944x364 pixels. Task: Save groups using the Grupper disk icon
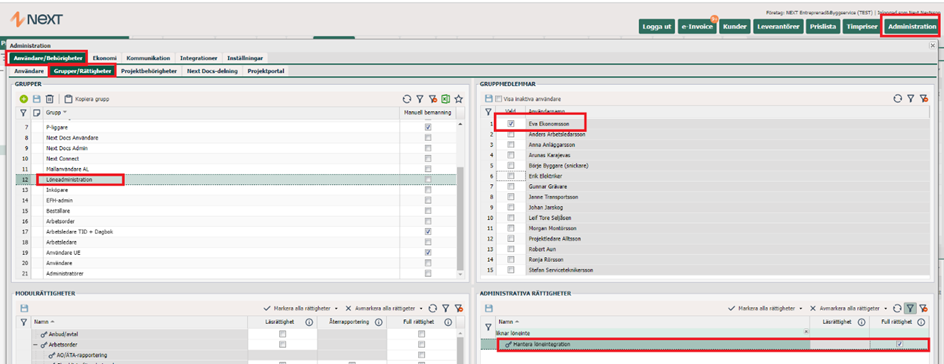(x=37, y=99)
